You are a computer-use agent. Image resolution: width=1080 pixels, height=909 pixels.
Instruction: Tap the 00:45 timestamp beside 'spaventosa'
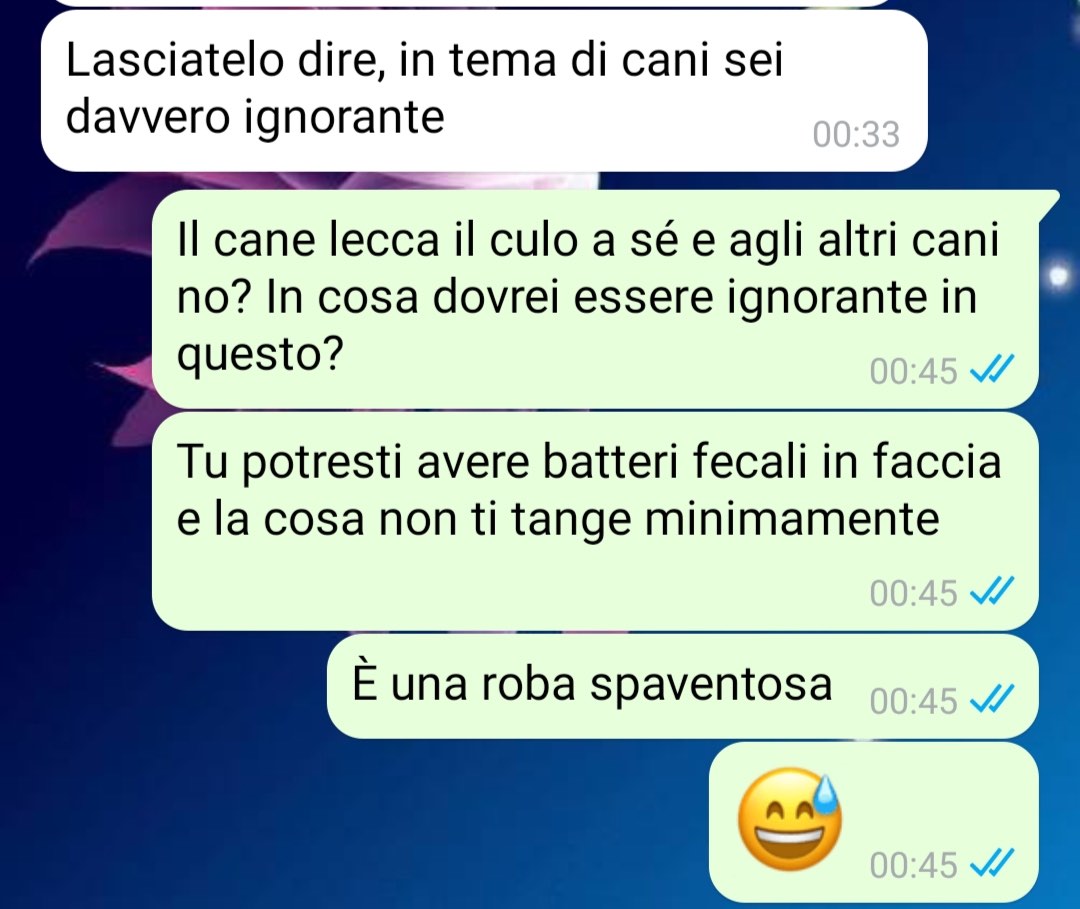tap(913, 701)
